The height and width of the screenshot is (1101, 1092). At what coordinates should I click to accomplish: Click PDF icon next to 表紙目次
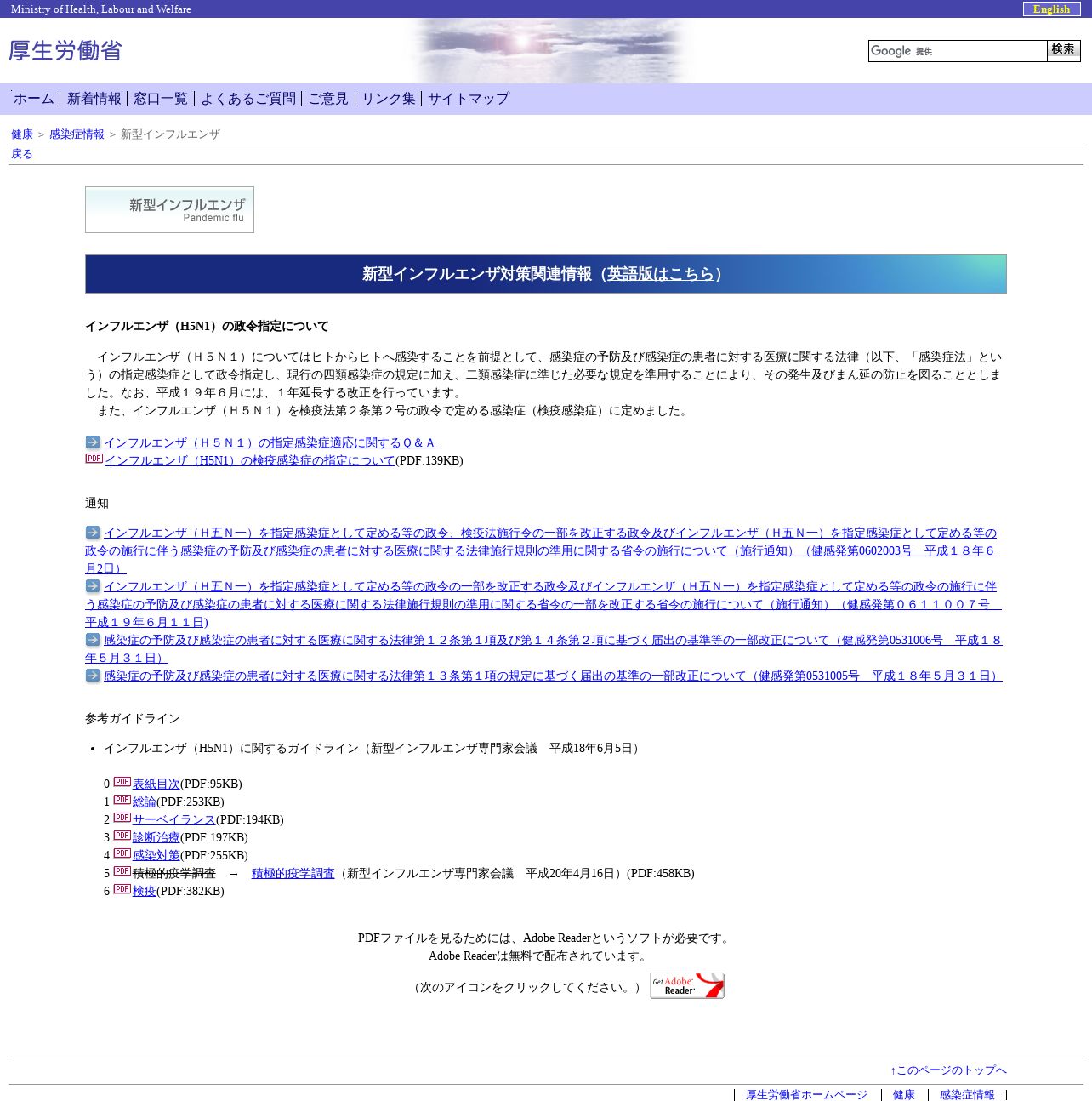[x=122, y=782]
